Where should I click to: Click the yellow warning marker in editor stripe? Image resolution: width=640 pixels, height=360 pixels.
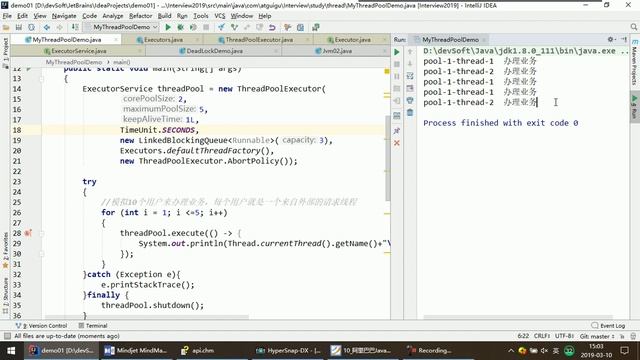pos(387,71)
